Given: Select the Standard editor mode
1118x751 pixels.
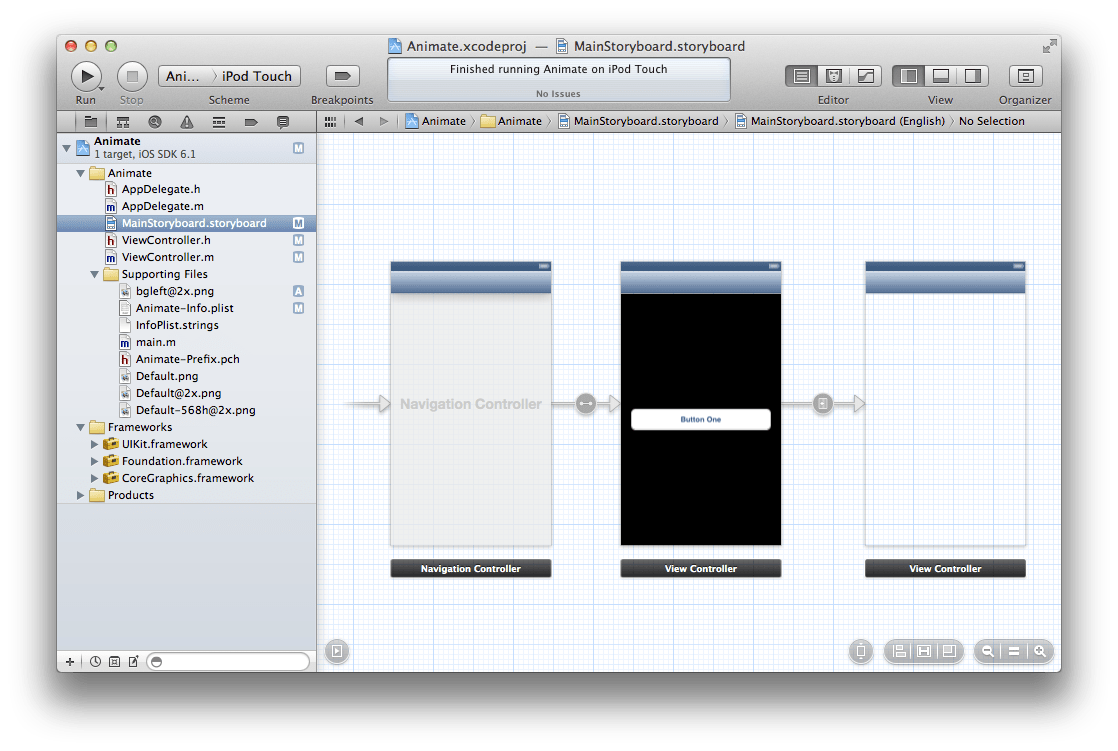Looking at the screenshot, I should pyautogui.click(x=801, y=76).
